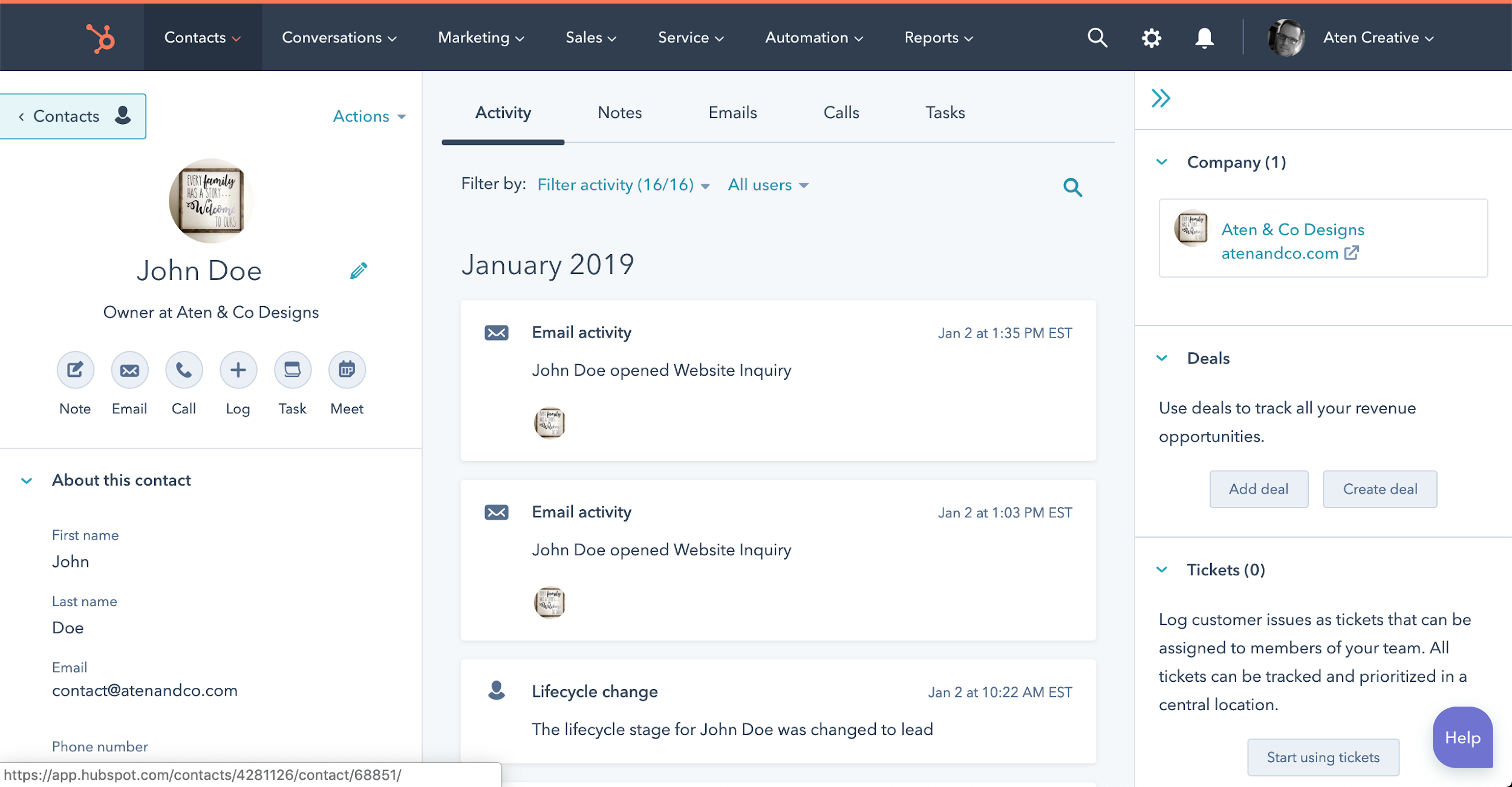Viewport: 1512px width, 787px height.
Task: Click the HubSpot sprocket logo
Action: [x=100, y=38]
